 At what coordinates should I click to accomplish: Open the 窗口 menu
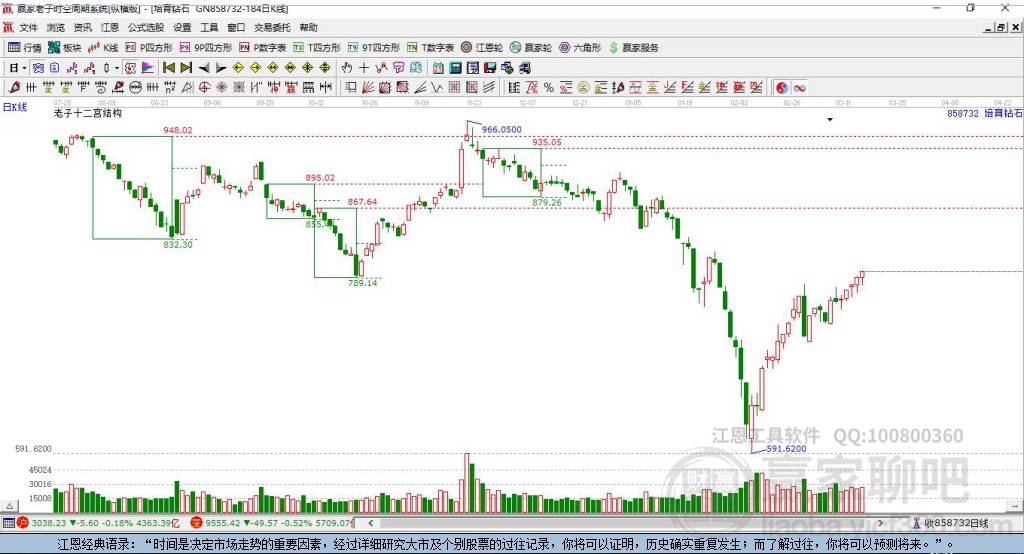236,27
